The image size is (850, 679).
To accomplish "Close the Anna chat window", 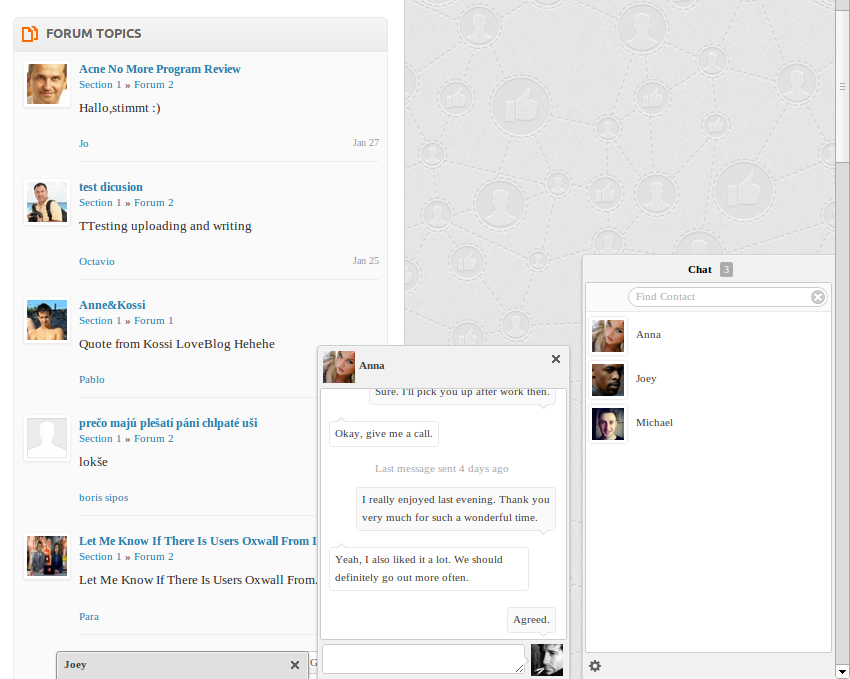I will 556,359.
